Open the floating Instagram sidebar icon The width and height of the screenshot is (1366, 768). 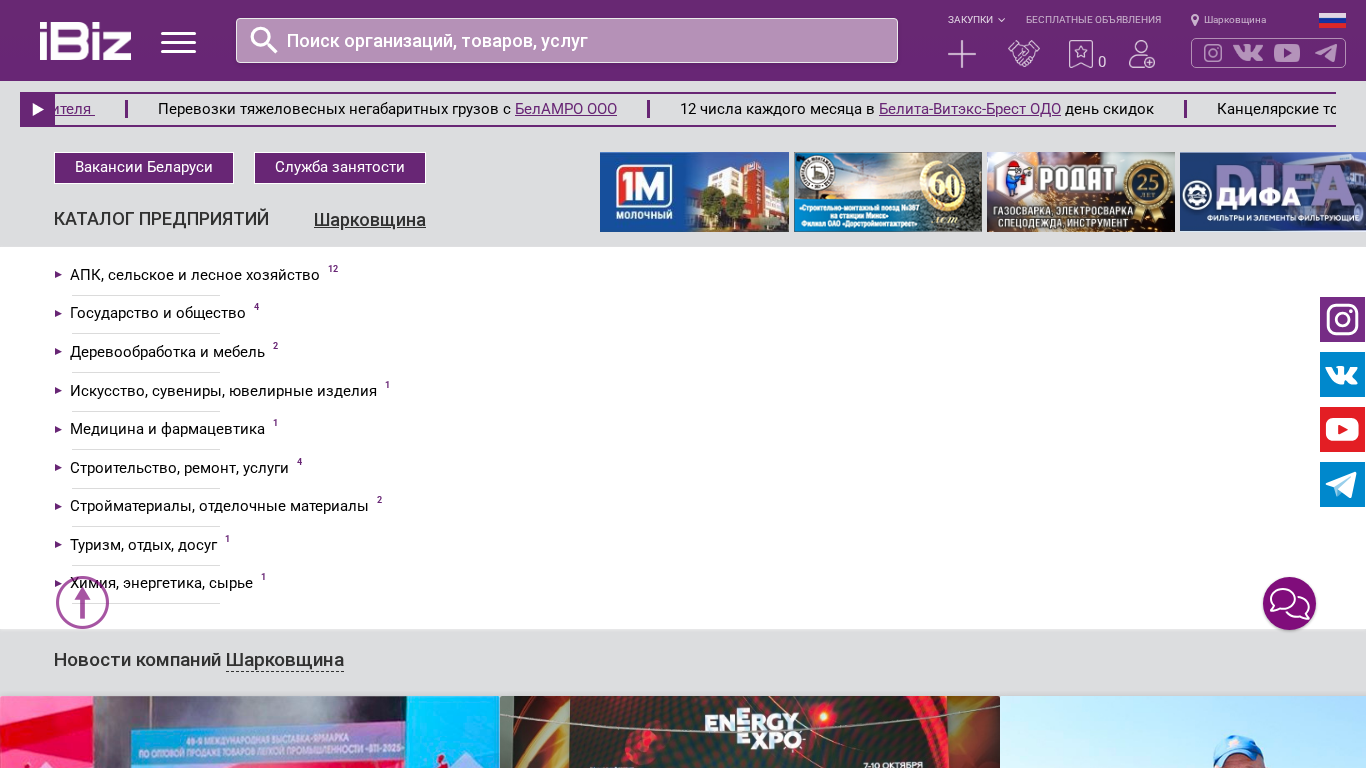[1342, 320]
